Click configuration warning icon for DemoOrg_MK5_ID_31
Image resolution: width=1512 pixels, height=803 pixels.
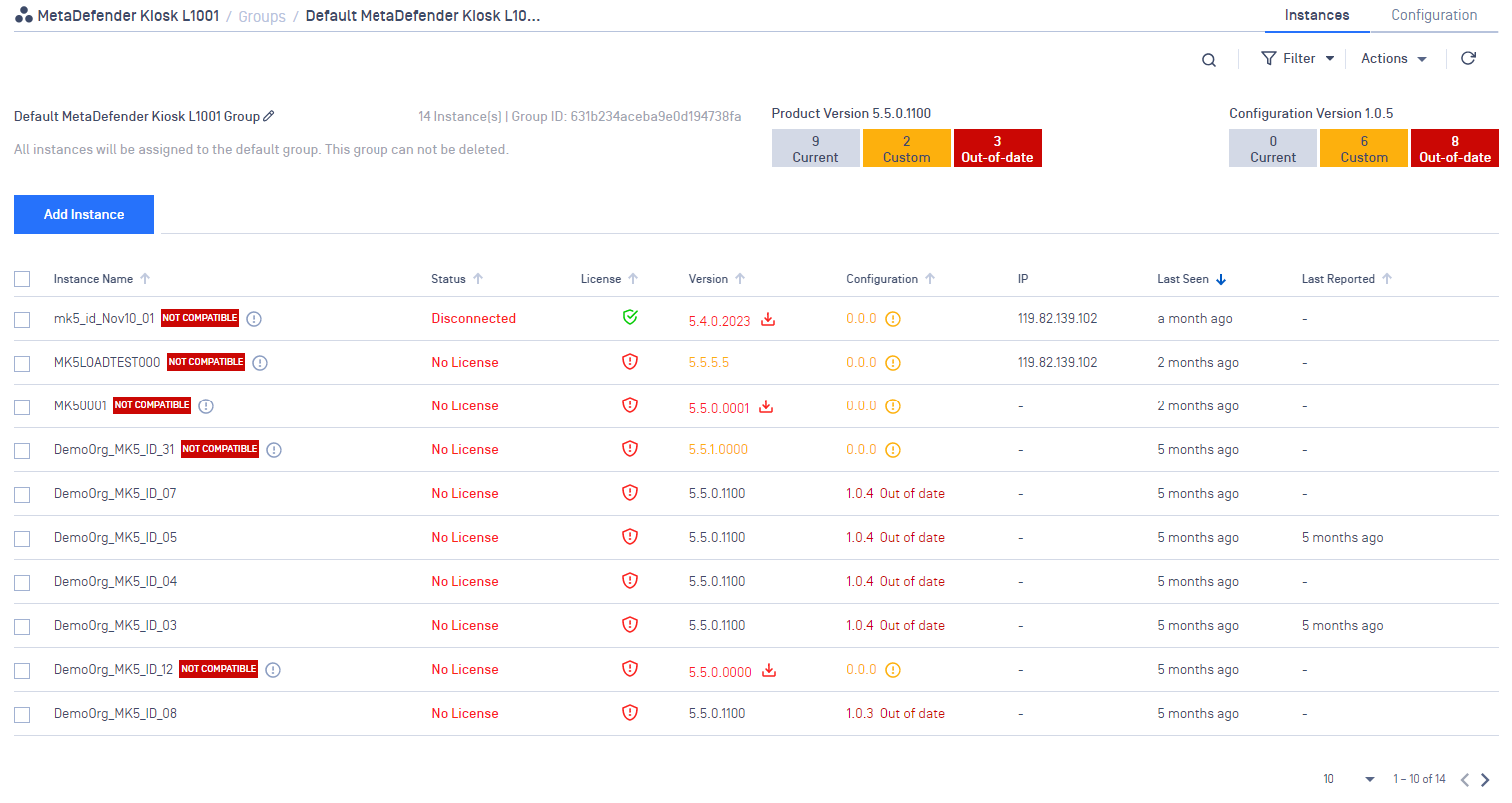[893, 450]
